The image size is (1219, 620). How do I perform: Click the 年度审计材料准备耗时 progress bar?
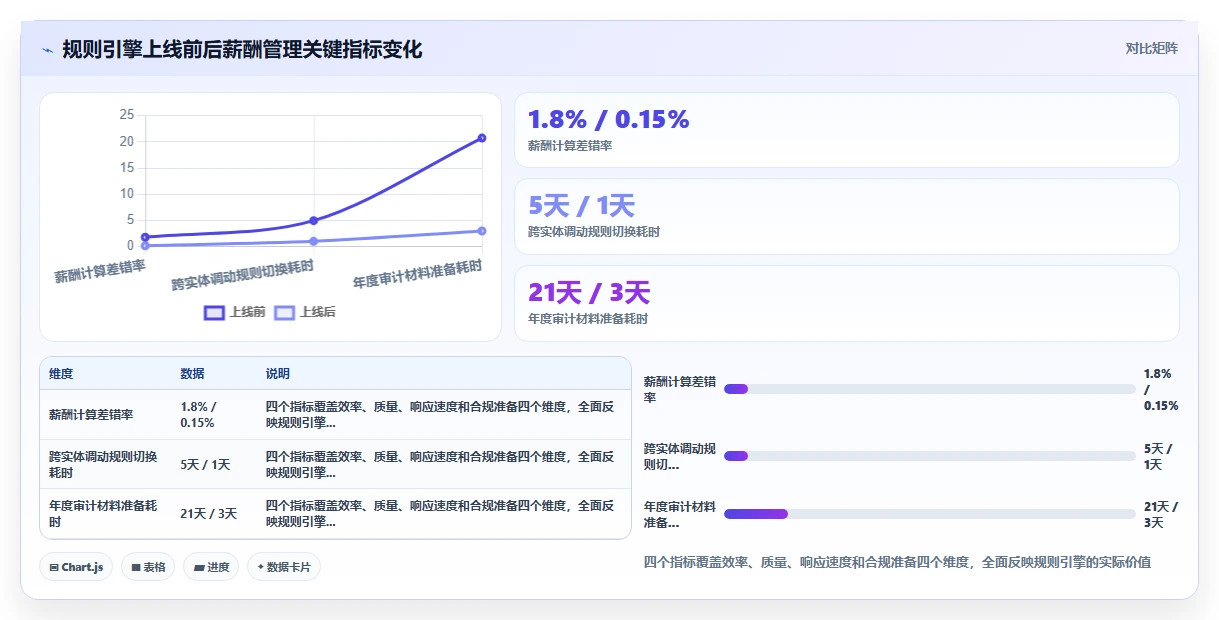click(929, 514)
